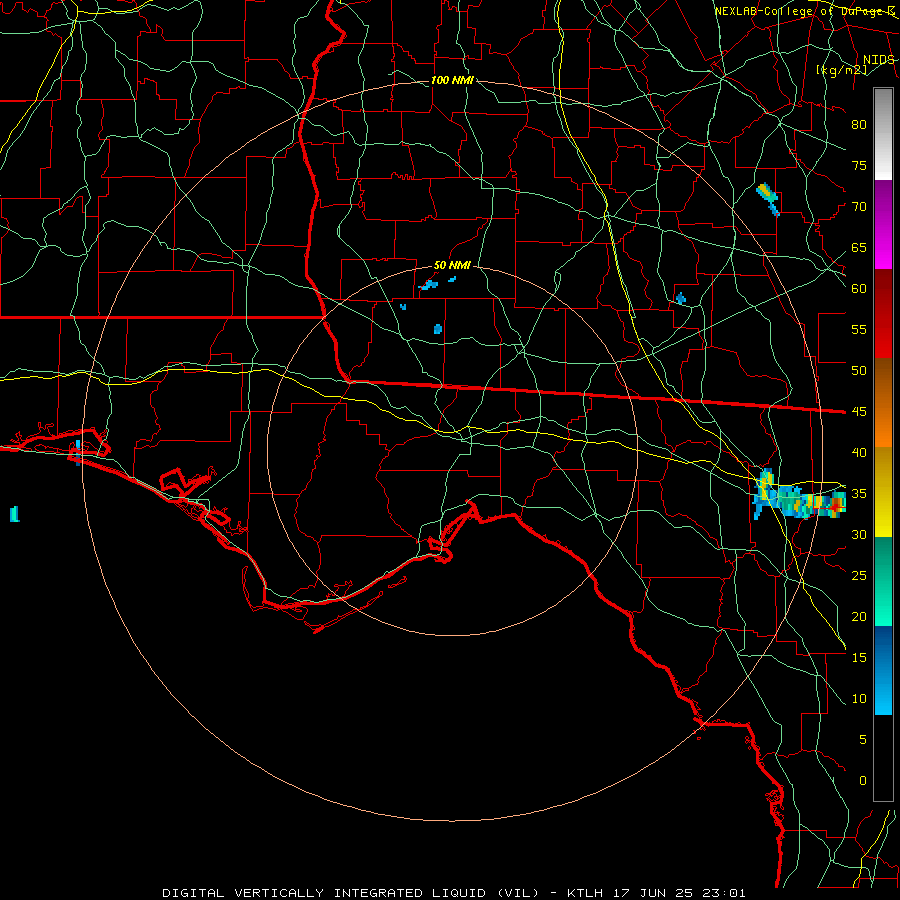Pick the green-teal segment of the color bar
This screenshot has width=900, height=900.
coord(883,581)
